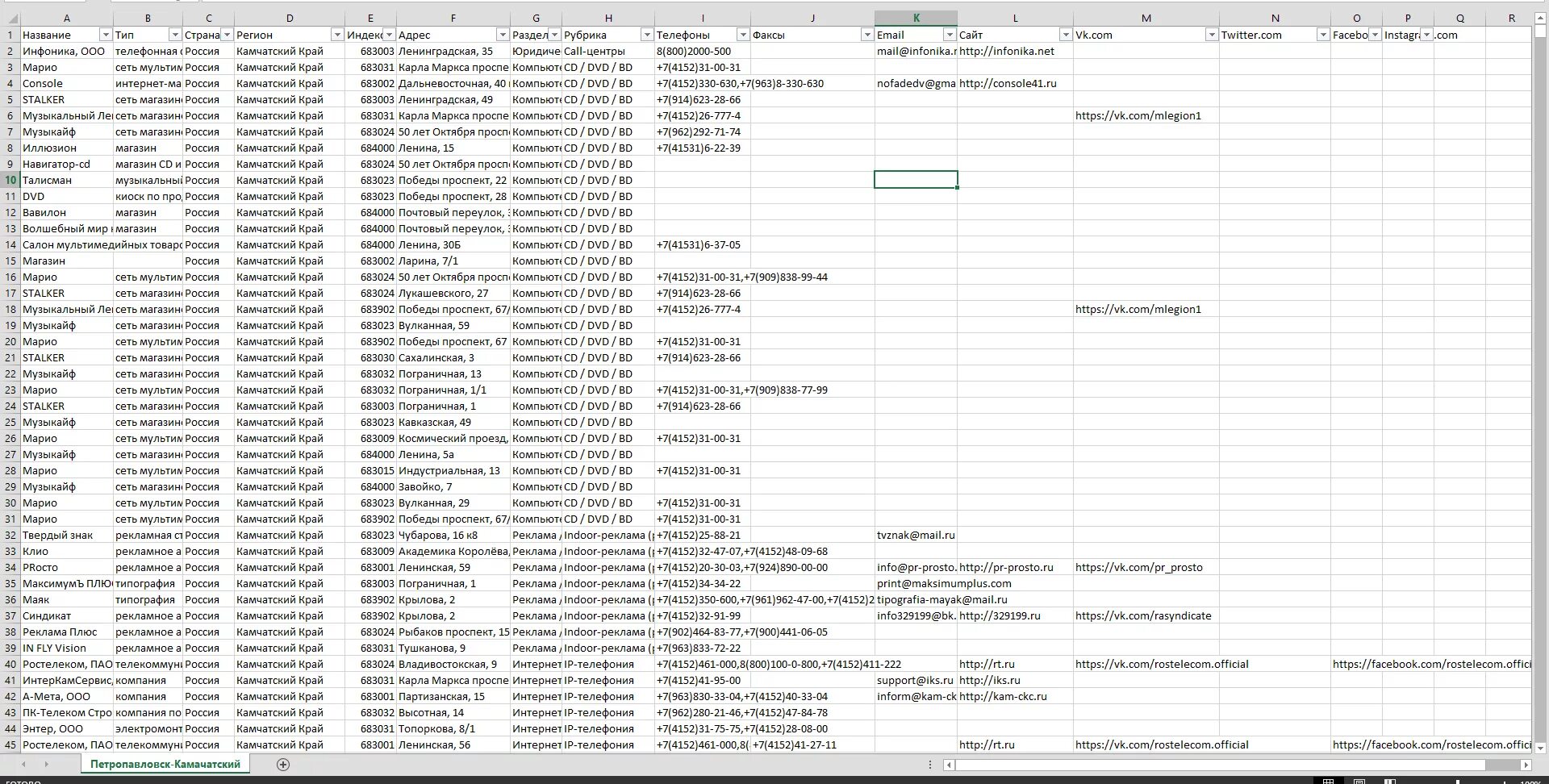Select row 45 by its row header

pyautogui.click(x=10, y=744)
